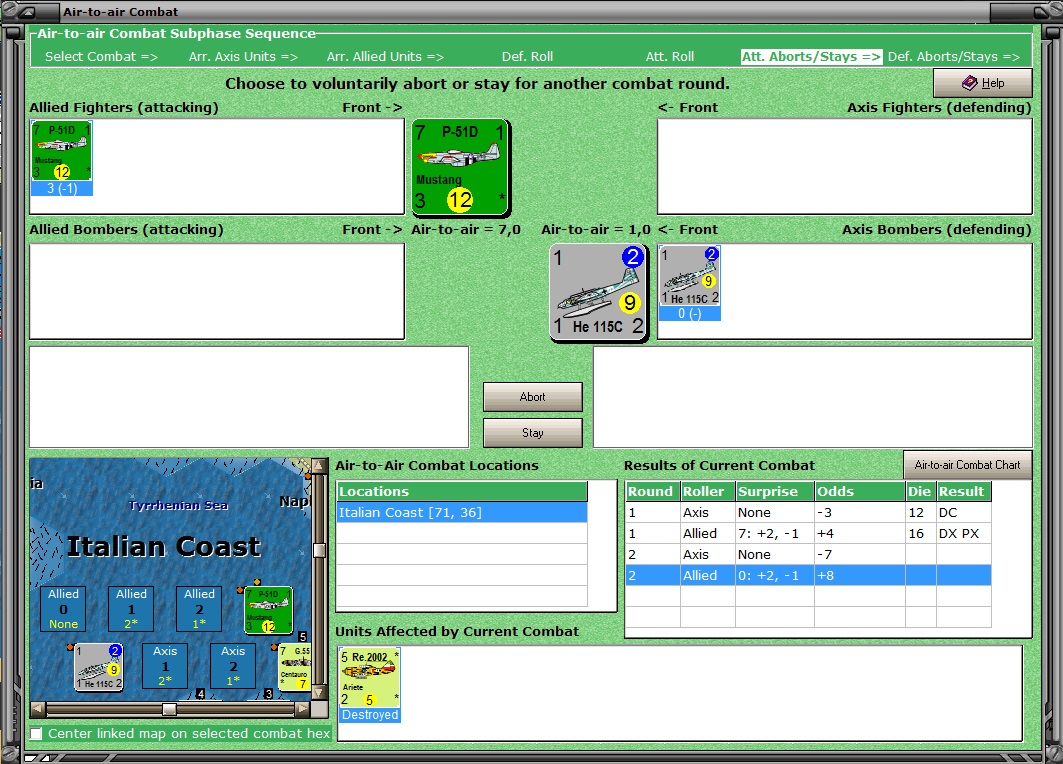Screen dimensions: 1063x764
Task: Click the minimap vertical scrollbar thumb
Action: coord(319,549)
